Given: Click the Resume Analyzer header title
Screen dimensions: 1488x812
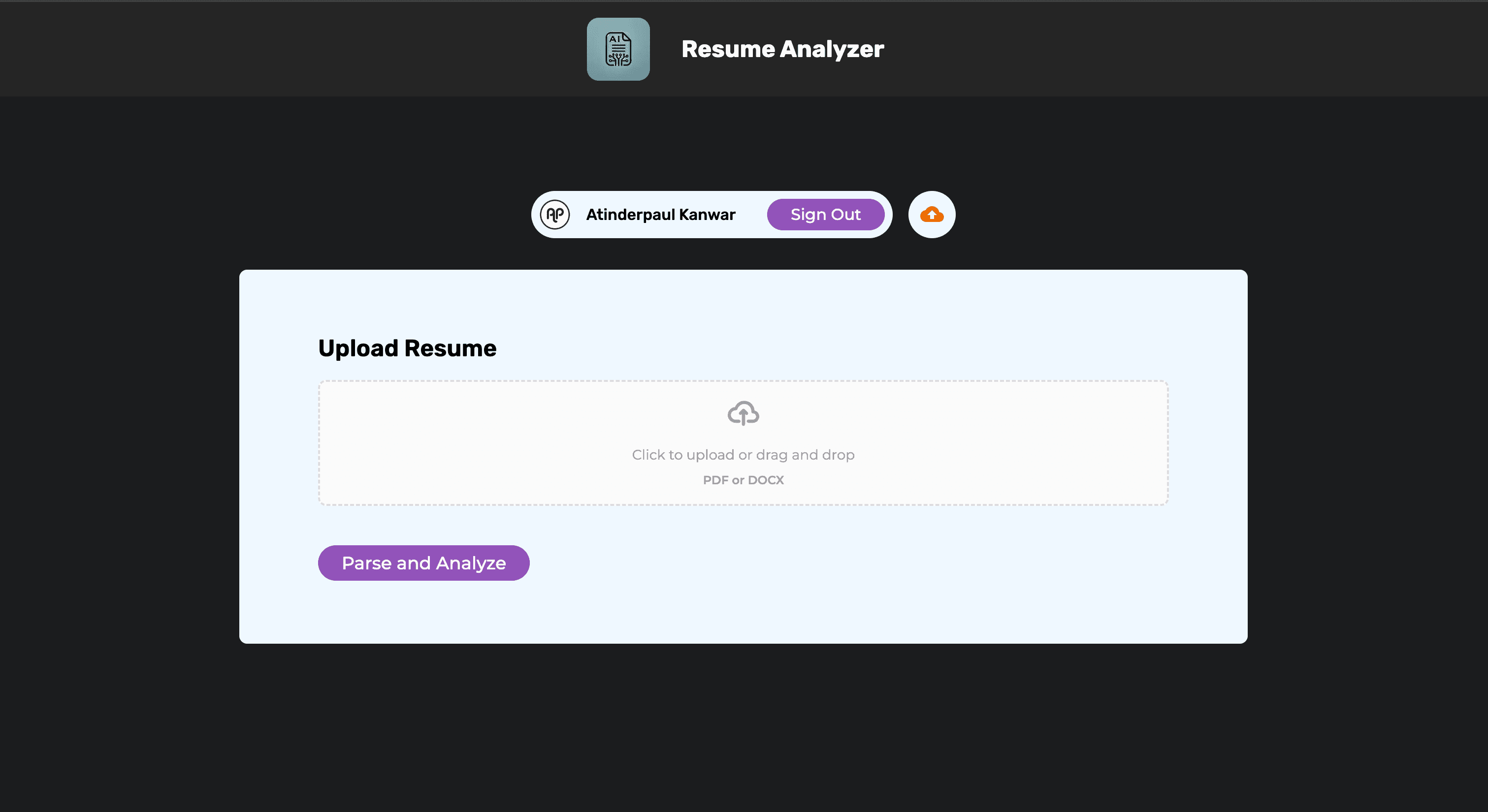Looking at the screenshot, I should pyautogui.click(x=782, y=49).
